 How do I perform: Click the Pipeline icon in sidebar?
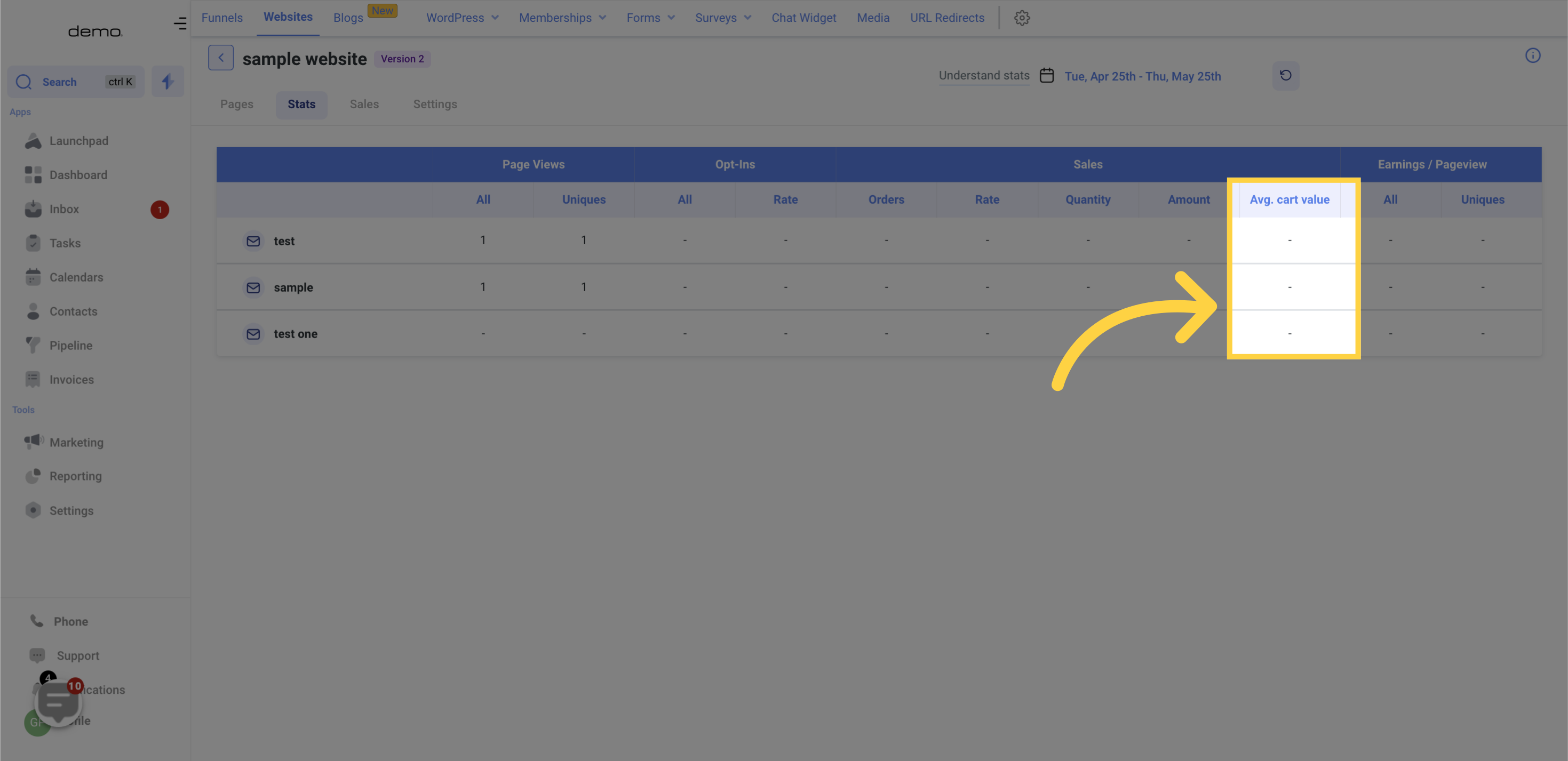pos(33,345)
